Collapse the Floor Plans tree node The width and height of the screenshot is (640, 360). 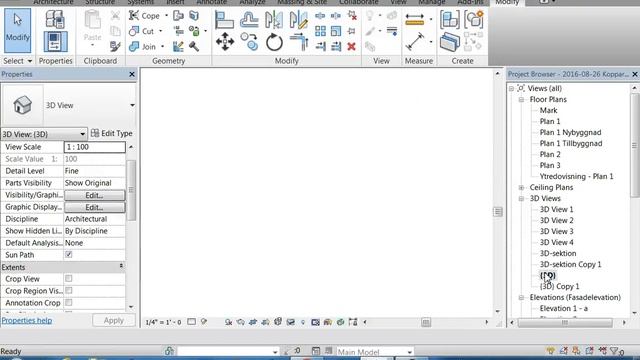521,100
